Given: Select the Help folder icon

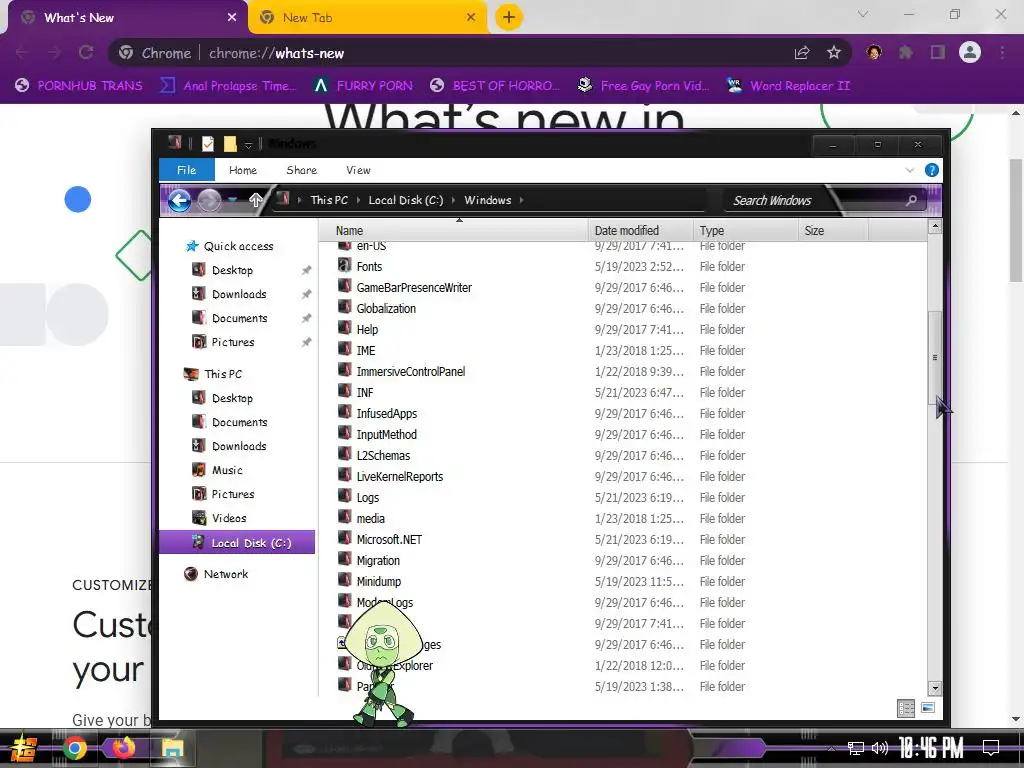Looking at the screenshot, I should click(344, 328).
